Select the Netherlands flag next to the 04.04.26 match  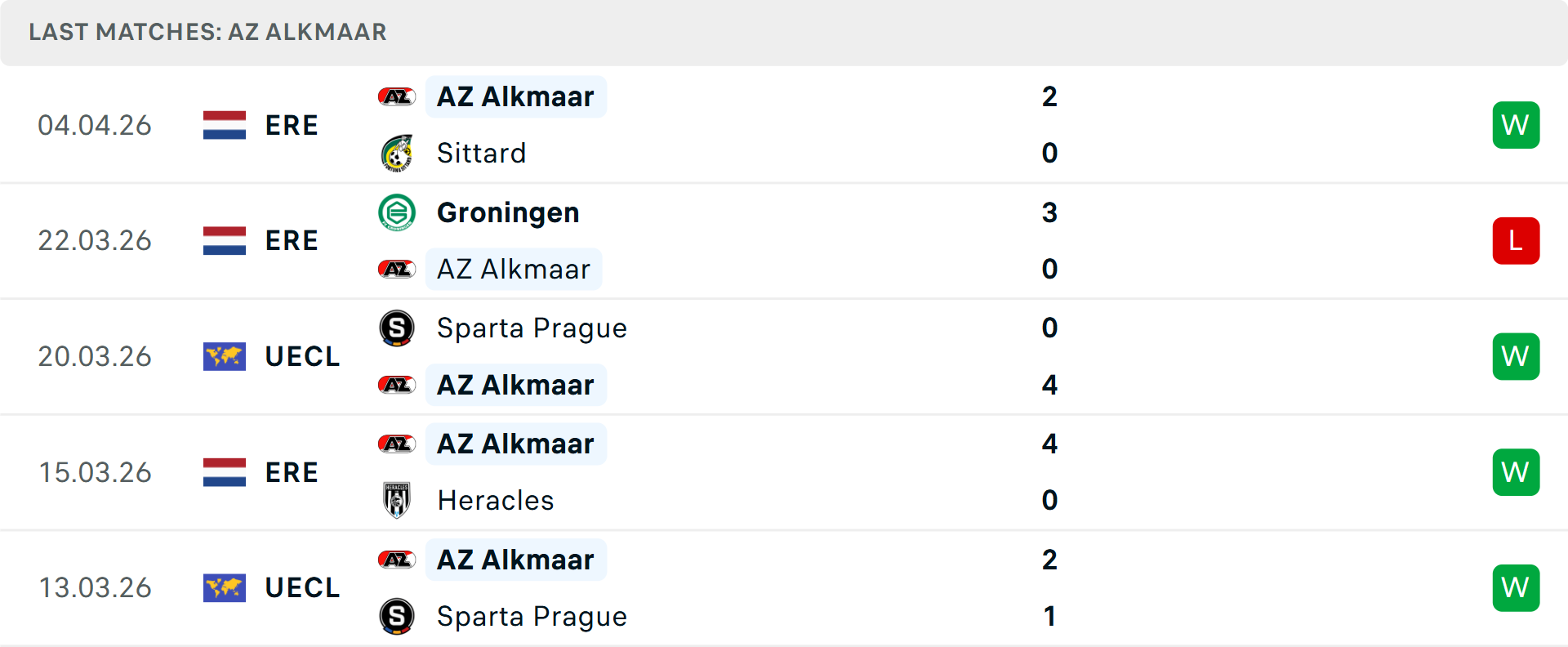(224, 124)
